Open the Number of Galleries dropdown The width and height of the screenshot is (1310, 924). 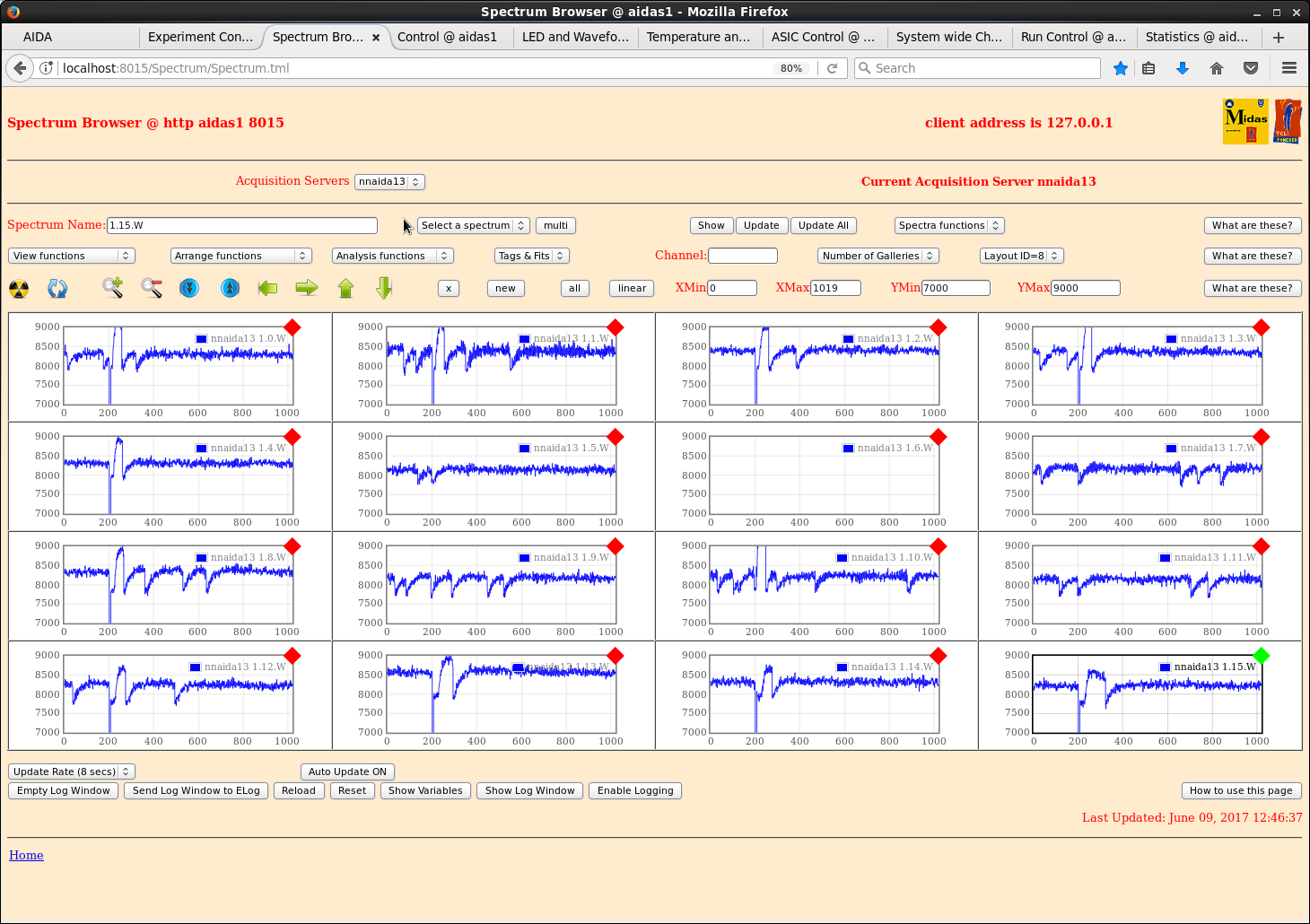pos(878,256)
